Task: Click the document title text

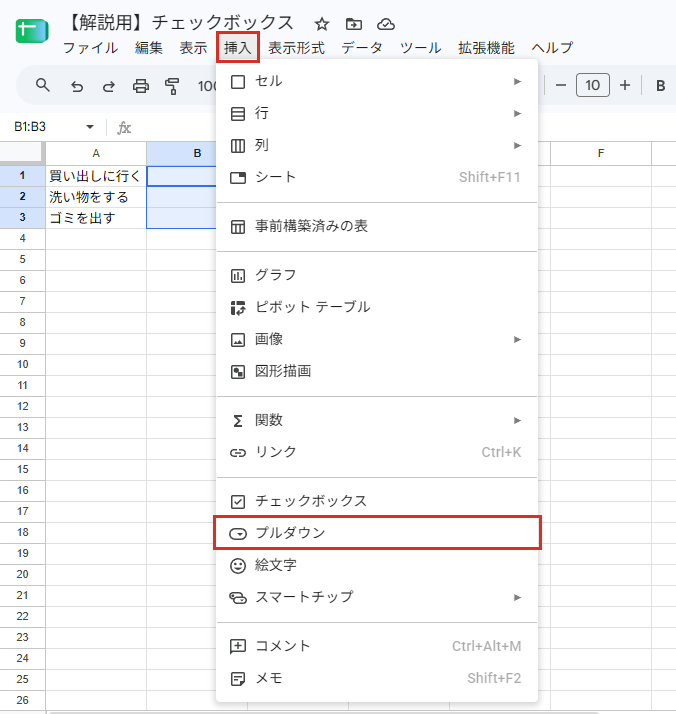Action: 180,23
